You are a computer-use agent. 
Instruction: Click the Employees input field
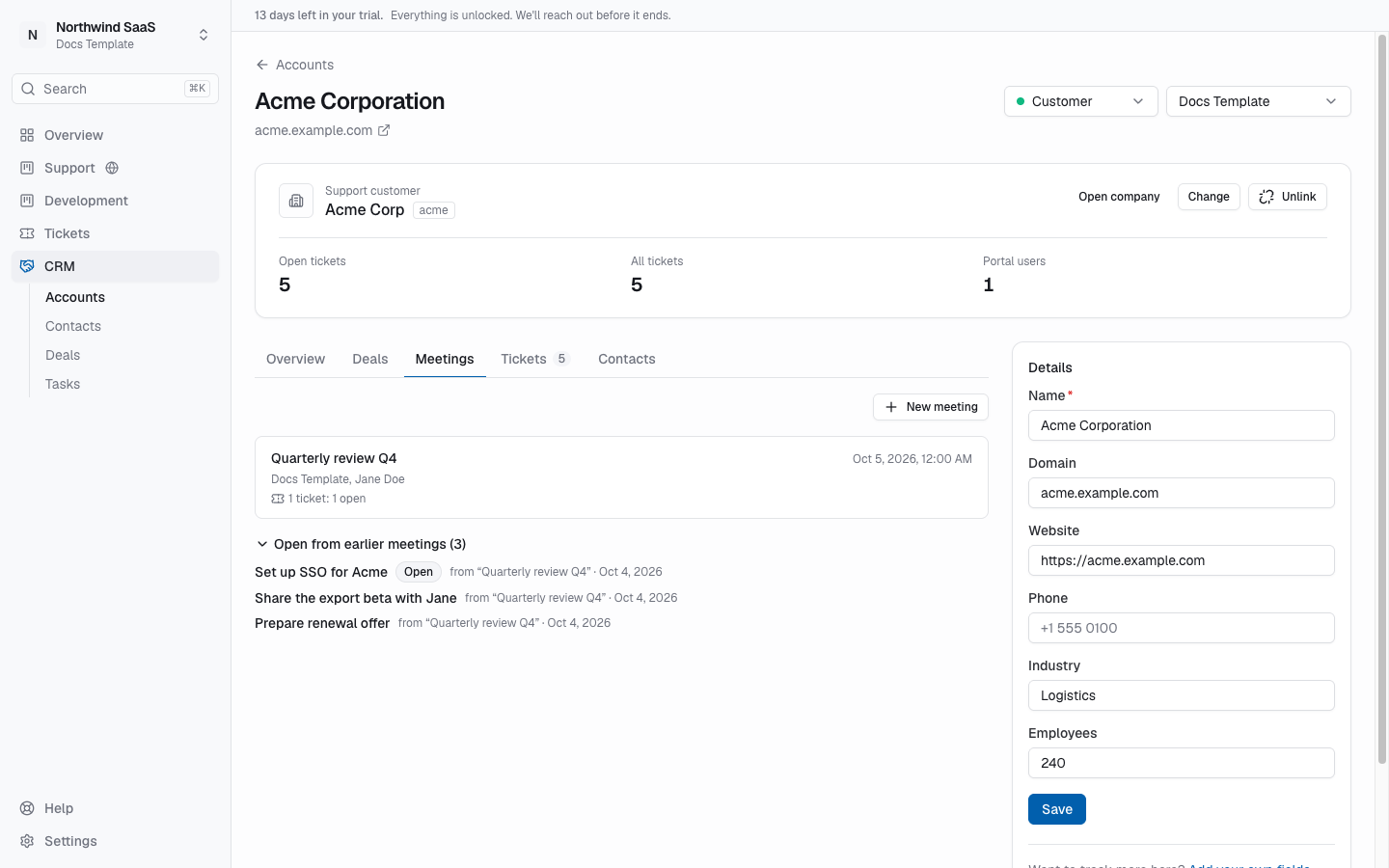coord(1182,763)
